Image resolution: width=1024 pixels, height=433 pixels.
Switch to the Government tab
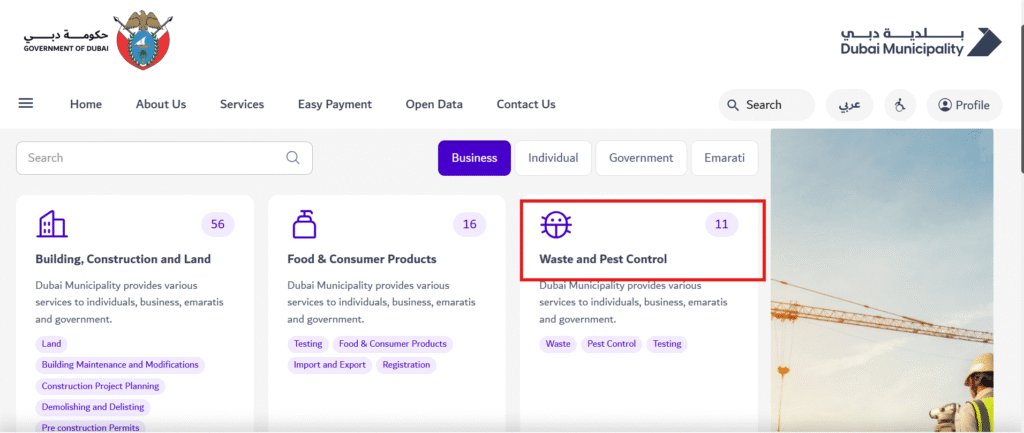tap(641, 158)
